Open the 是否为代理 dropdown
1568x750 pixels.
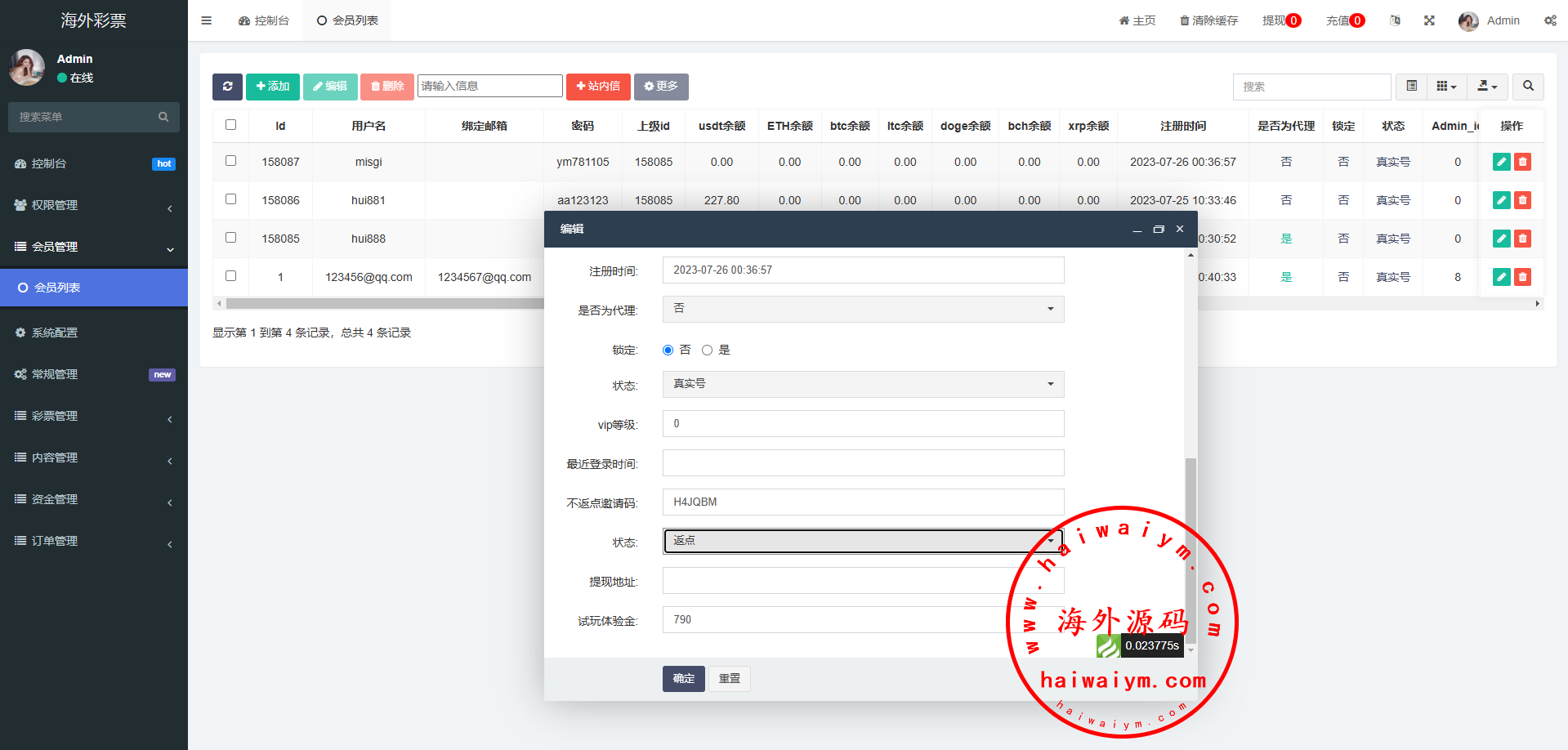pyautogui.click(x=863, y=309)
